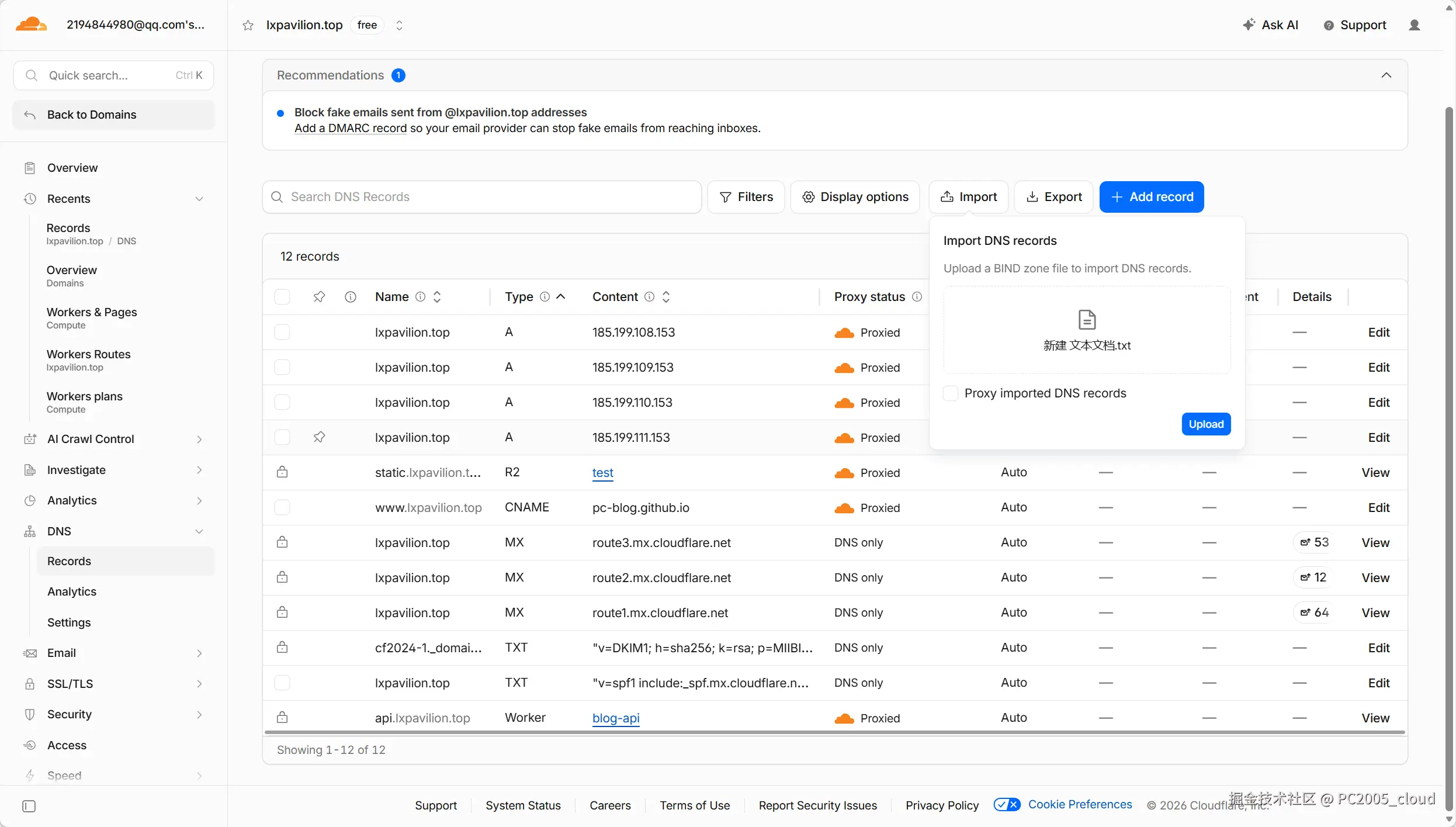Open the Add a DMARC record link
Image resolution: width=1456 pixels, height=827 pixels.
pos(351,128)
